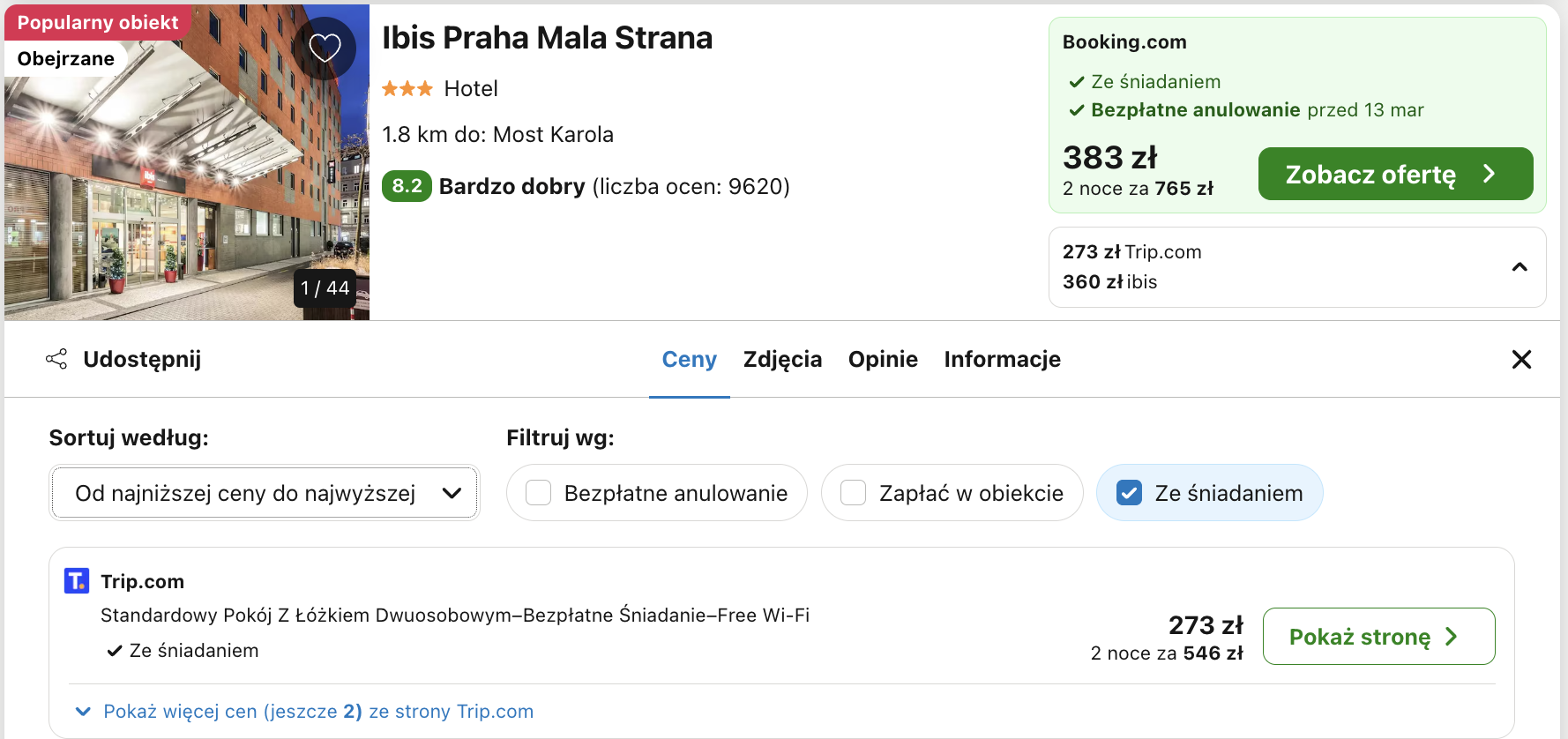This screenshot has height=739, width=1568.
Task: Collapse the Trip.com and ibis price list
Action: (x=1519, y=267)
